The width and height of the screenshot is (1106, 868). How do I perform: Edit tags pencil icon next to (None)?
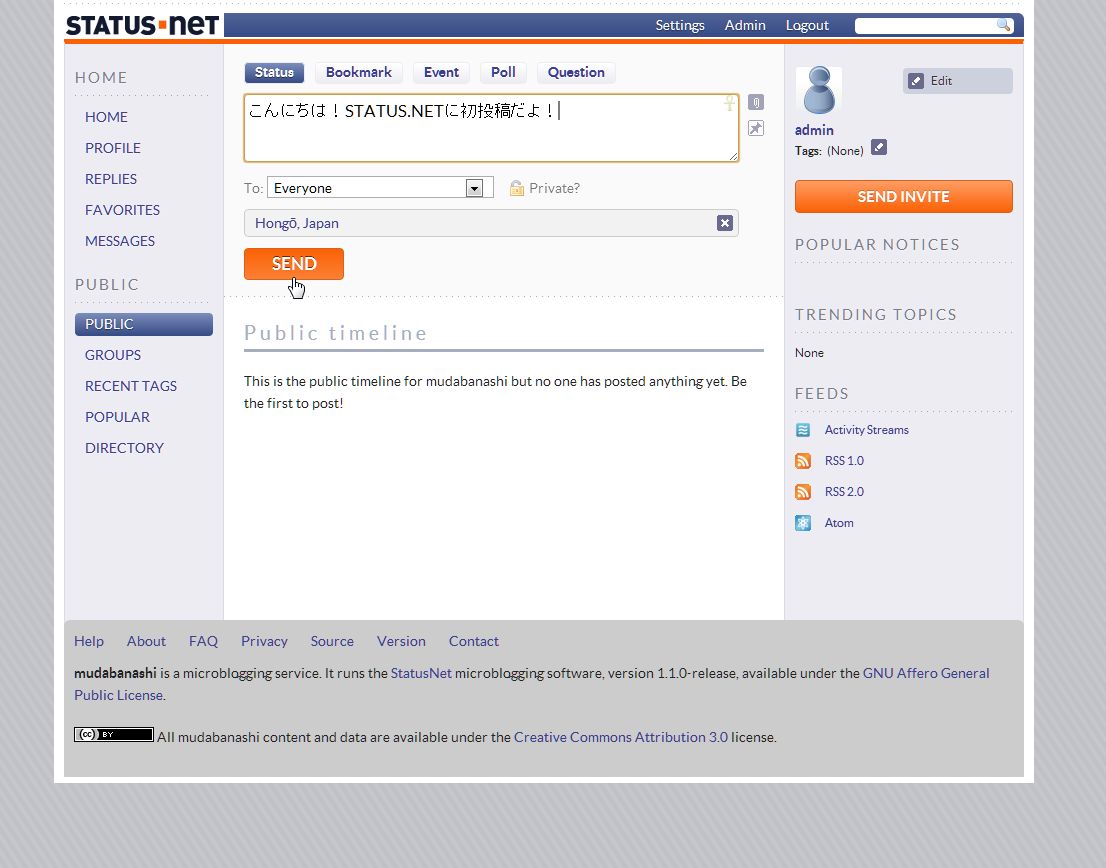(879, 147)
